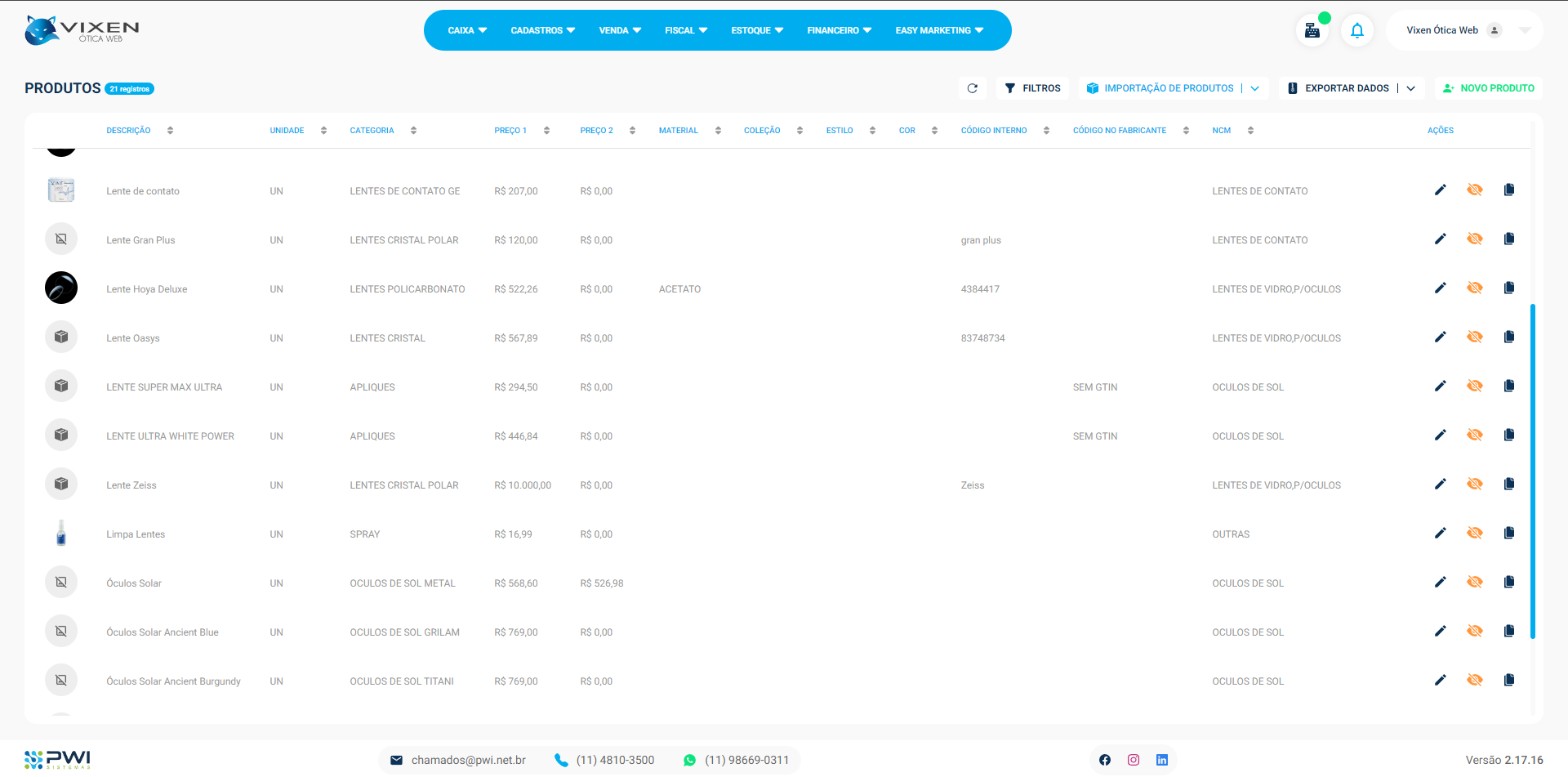Hide the Lente Oasys product

click(1474, 337)
